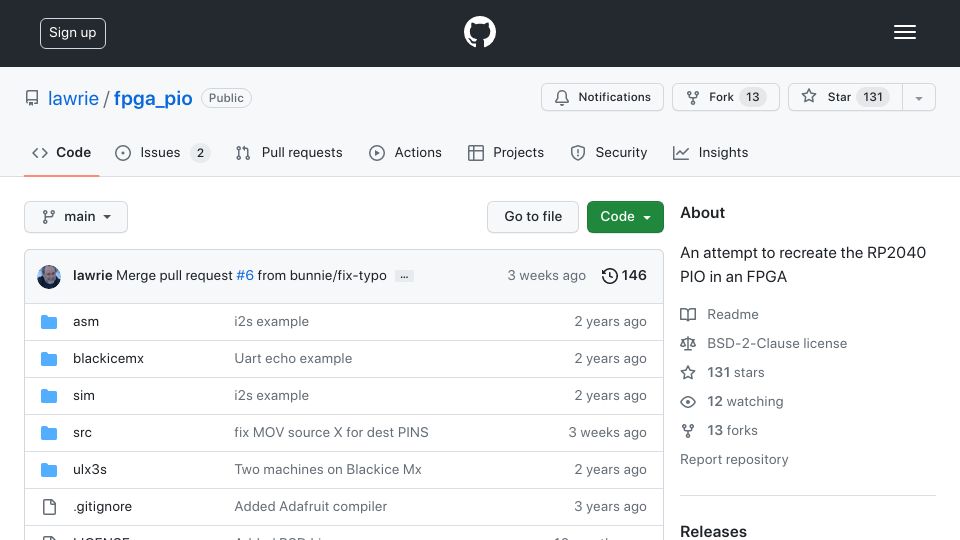Open lawrie author link in latest commit
The width and height of the screenshot is (960, 540).
tap(92, 276)
